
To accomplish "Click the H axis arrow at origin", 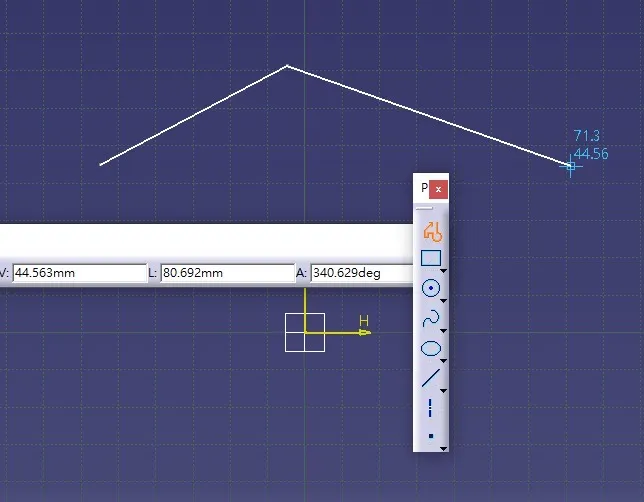I will click(364, 333).
